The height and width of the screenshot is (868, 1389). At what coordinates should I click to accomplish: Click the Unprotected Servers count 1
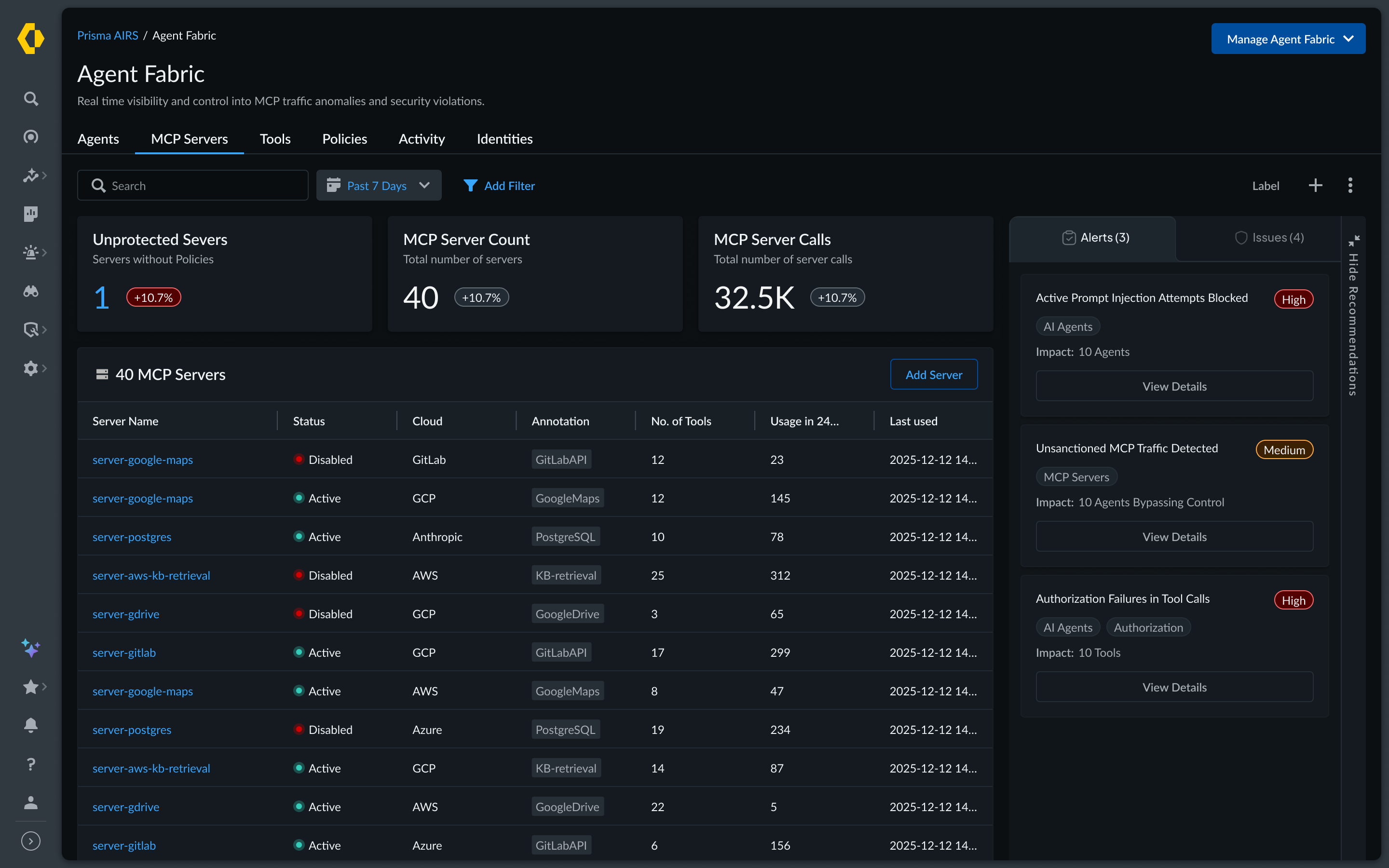pos(101,298)
